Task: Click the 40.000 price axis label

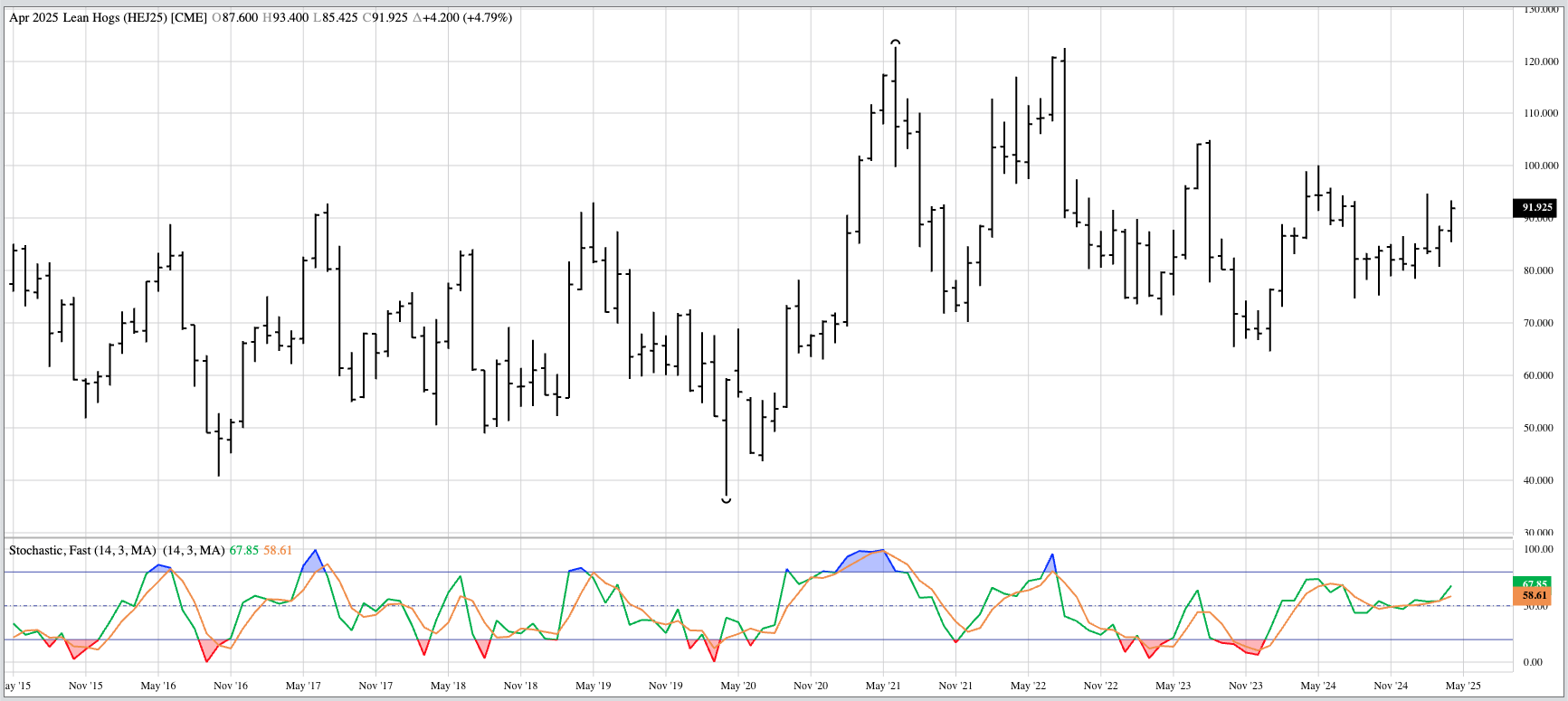Action: (x=1541, y=480)
